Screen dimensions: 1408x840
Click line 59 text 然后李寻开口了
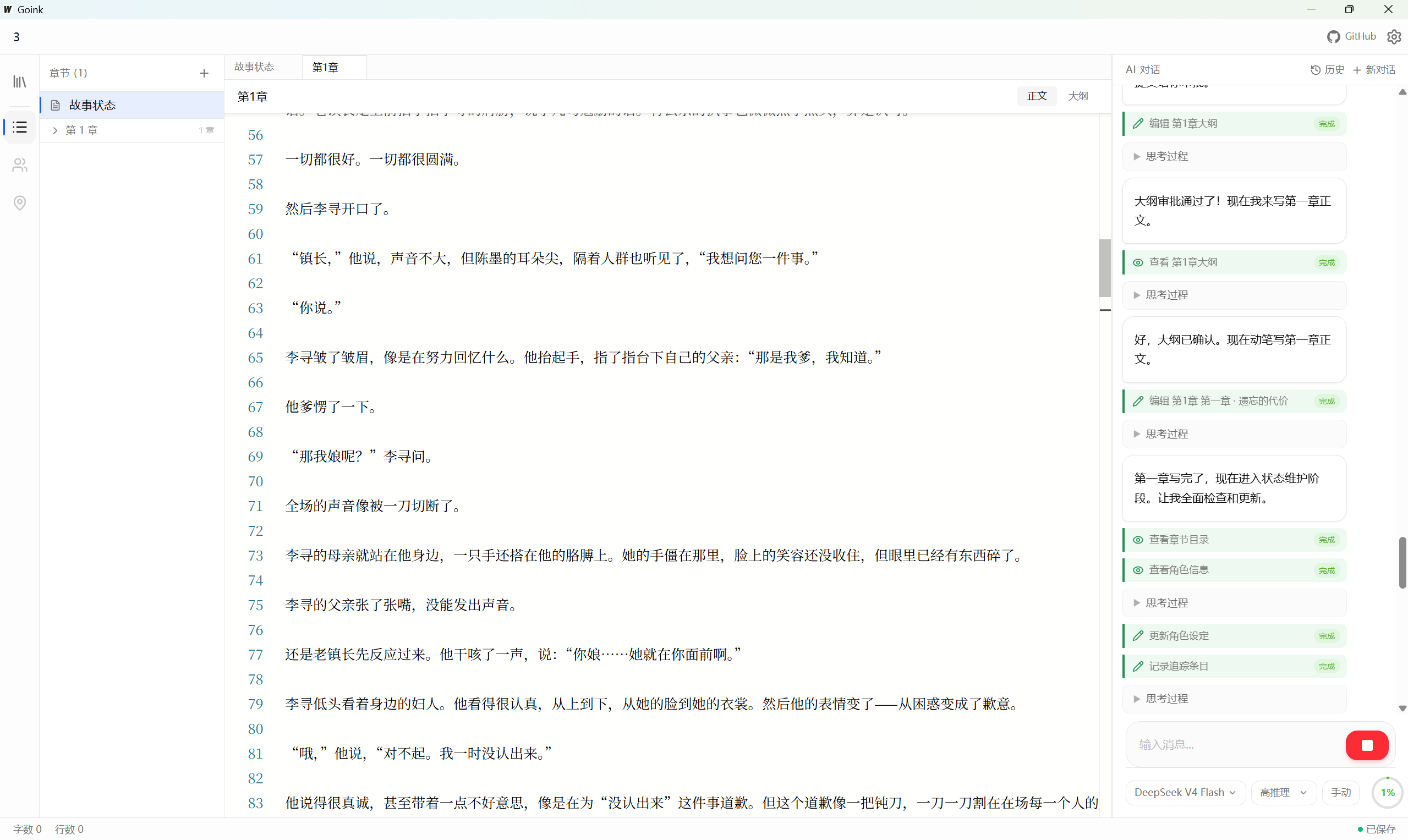337,209
